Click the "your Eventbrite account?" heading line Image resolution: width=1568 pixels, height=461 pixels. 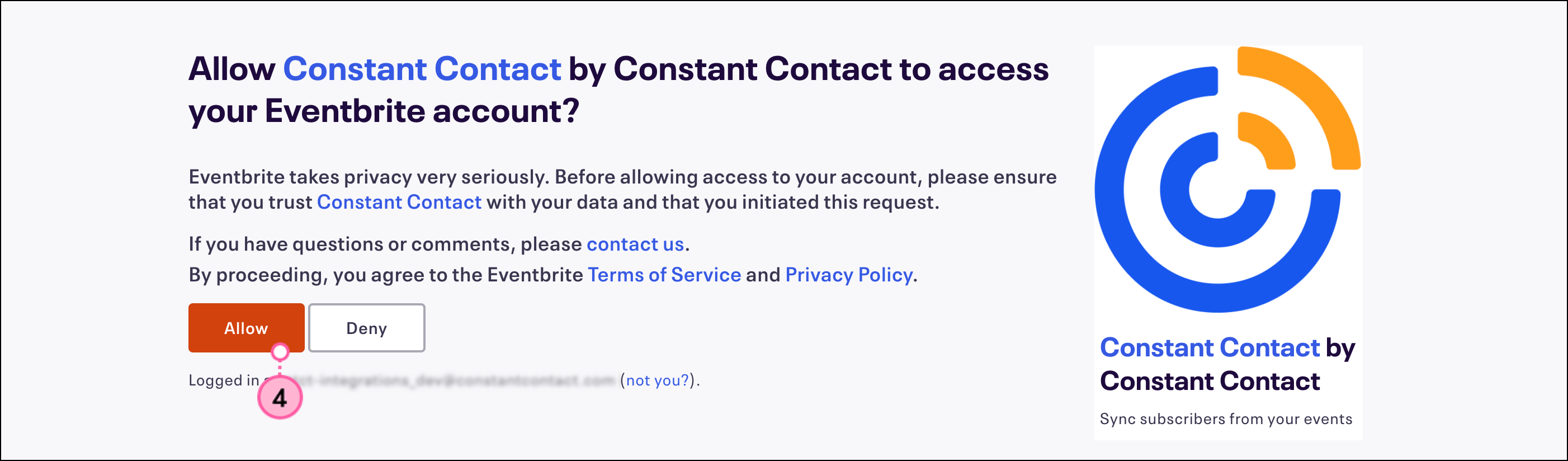click(x=384, y=111)
